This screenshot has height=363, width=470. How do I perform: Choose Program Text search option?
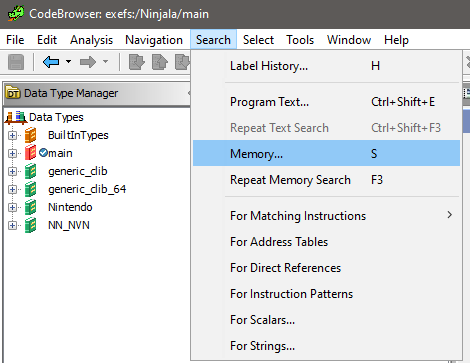(326, 102)
